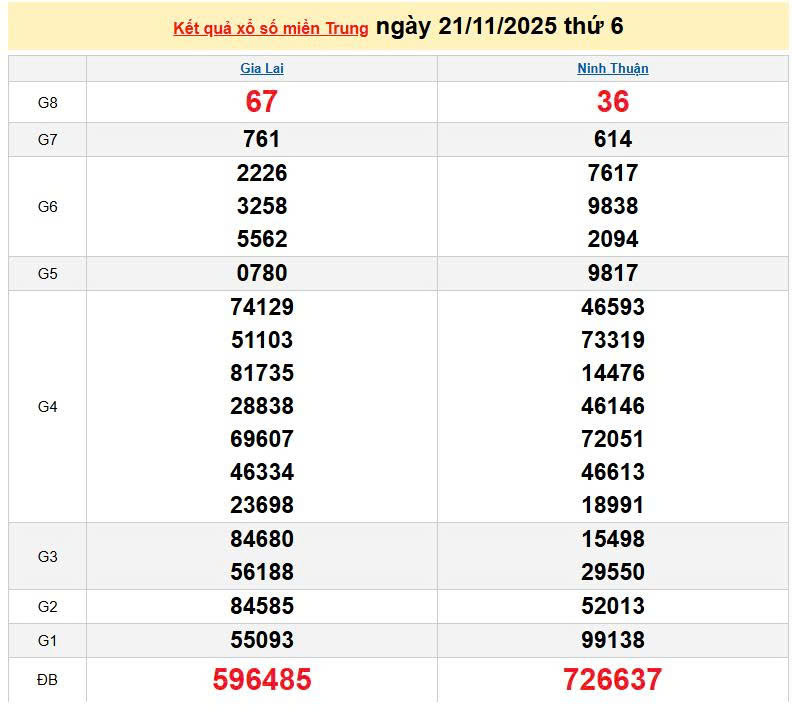The height and width of the screenshot is (721, 792).
Task: Click the ĐB row label
Action: 47,680
